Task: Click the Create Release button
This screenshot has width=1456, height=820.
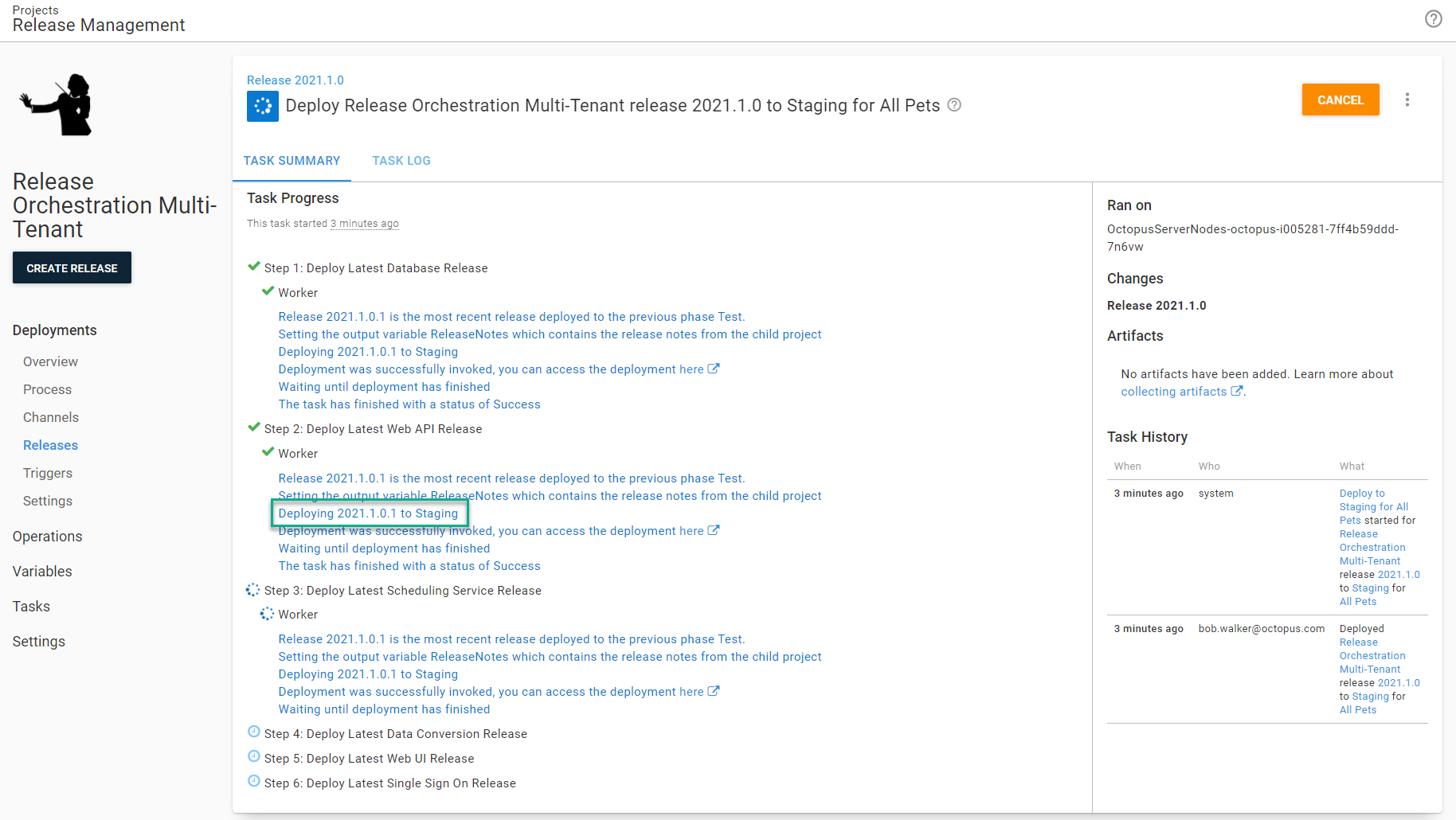Action: click(72, 268)
